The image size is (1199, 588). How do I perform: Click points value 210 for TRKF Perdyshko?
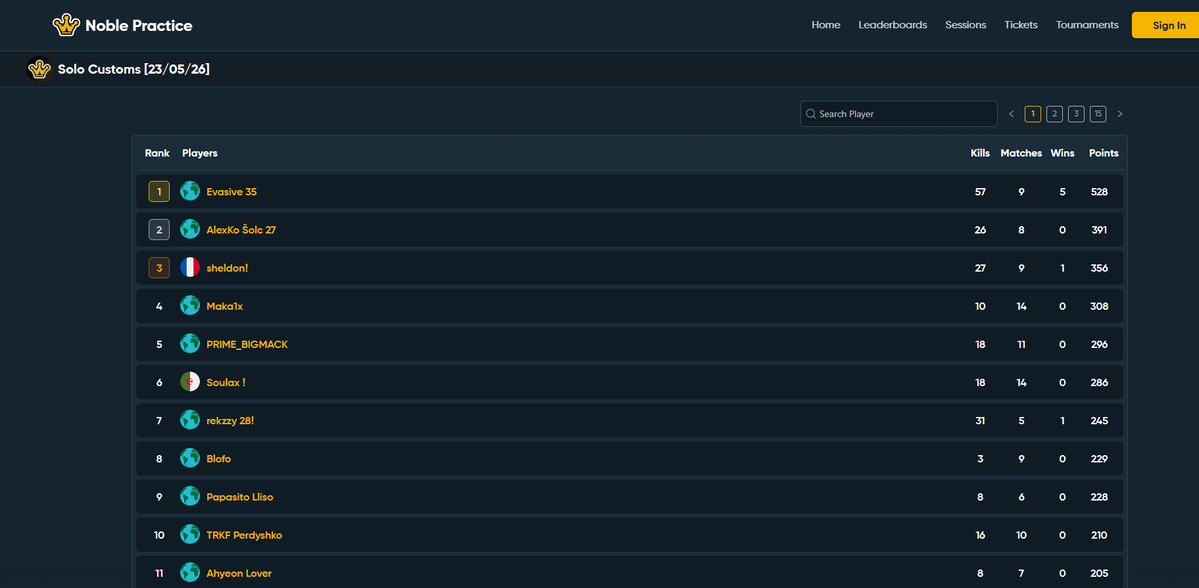click(1099, 536)
